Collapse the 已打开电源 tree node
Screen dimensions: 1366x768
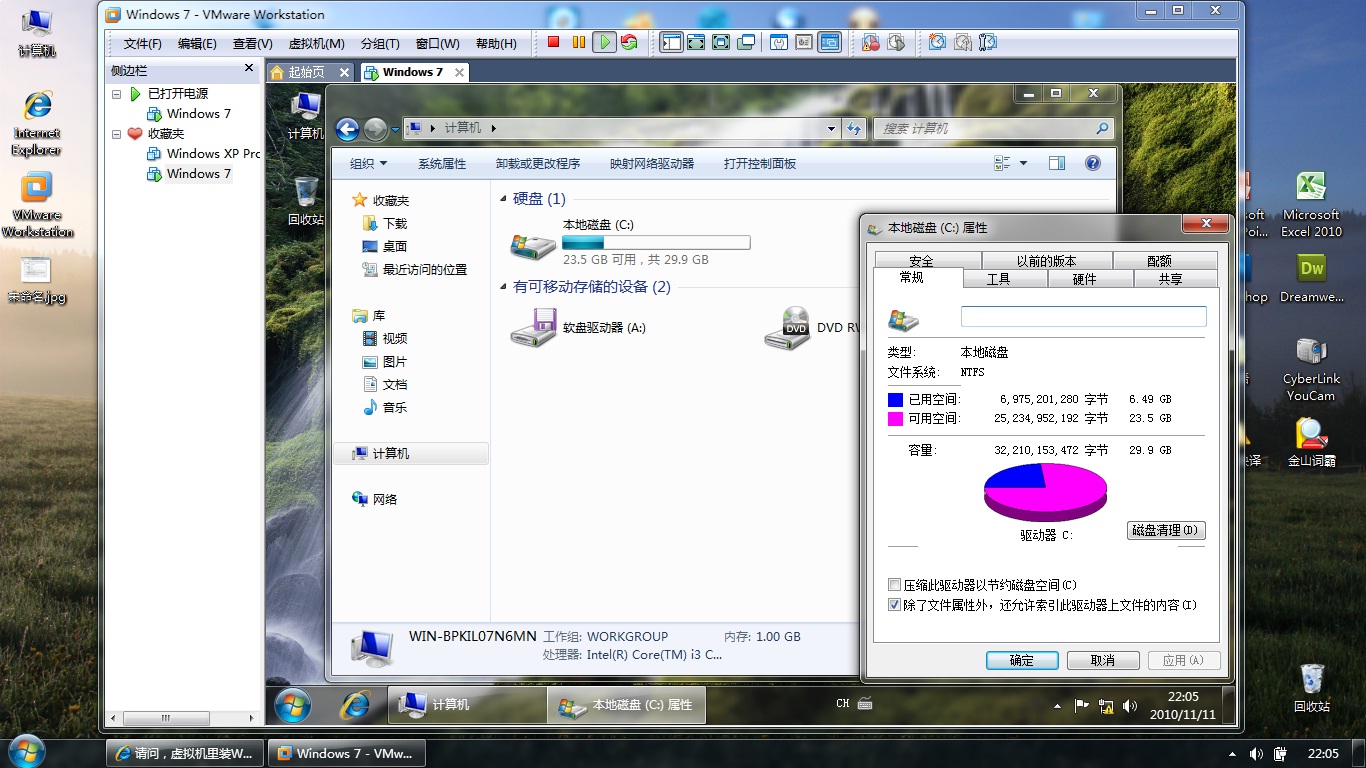(115, 93)
